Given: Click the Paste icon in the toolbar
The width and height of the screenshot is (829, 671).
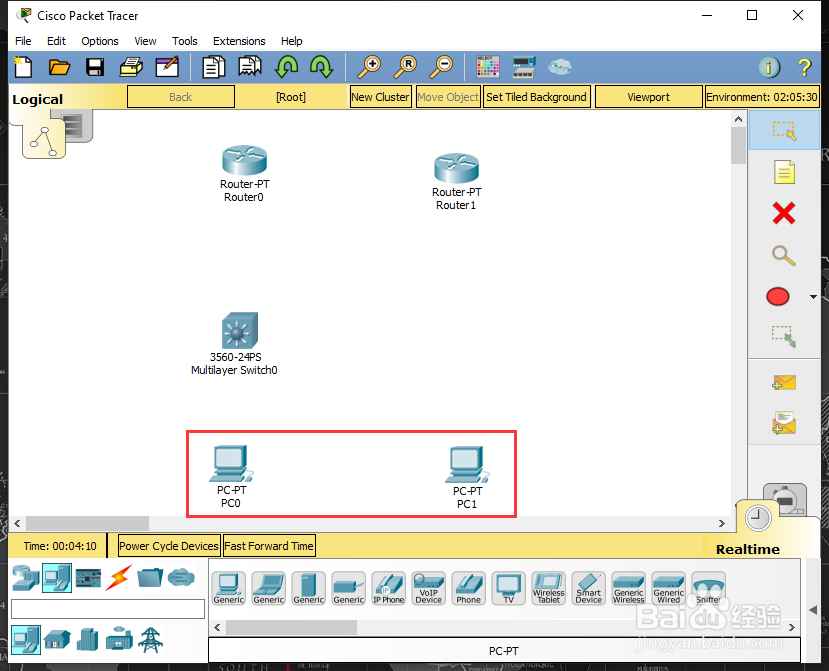Looking at the screenshot, I should pos(250,67).
